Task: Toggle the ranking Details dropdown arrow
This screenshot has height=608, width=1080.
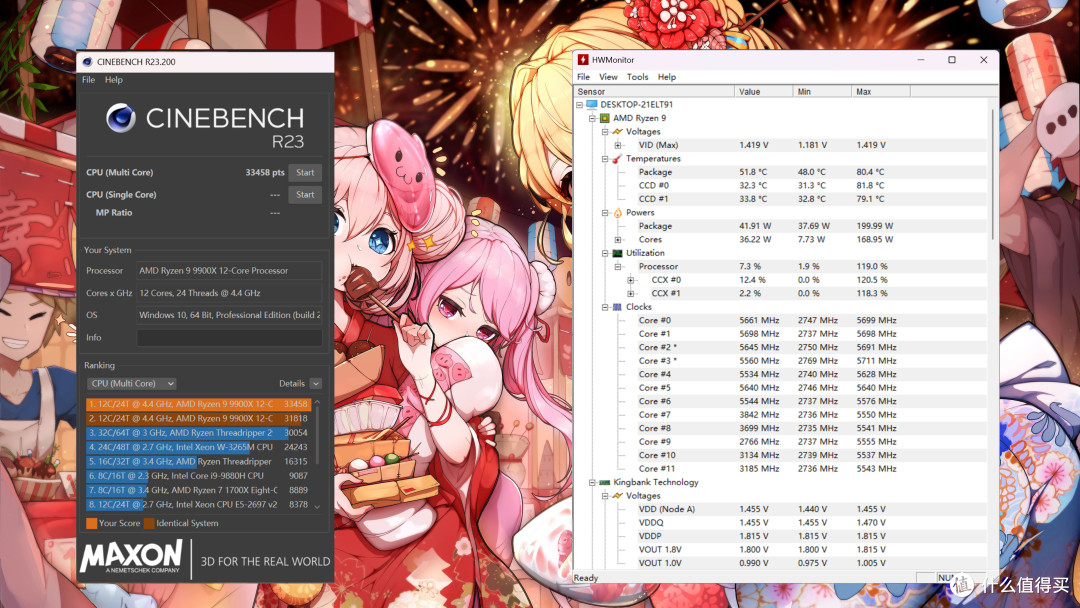Action: (315, 384)
